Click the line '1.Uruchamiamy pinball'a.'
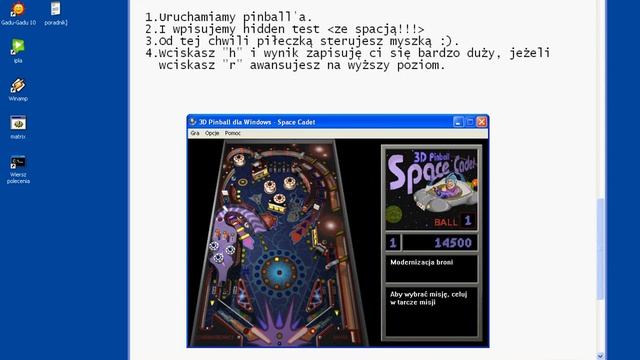Viewport: 640px width, 360px height. click(229, 17)
